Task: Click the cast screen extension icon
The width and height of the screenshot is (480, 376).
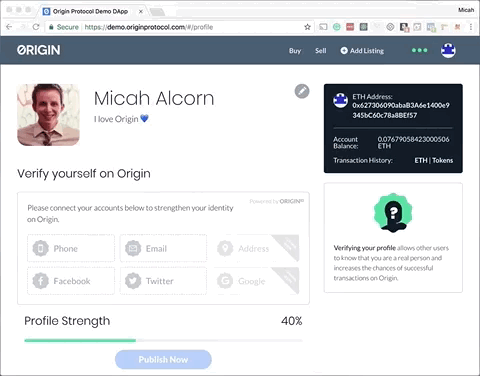Action: 323,27
